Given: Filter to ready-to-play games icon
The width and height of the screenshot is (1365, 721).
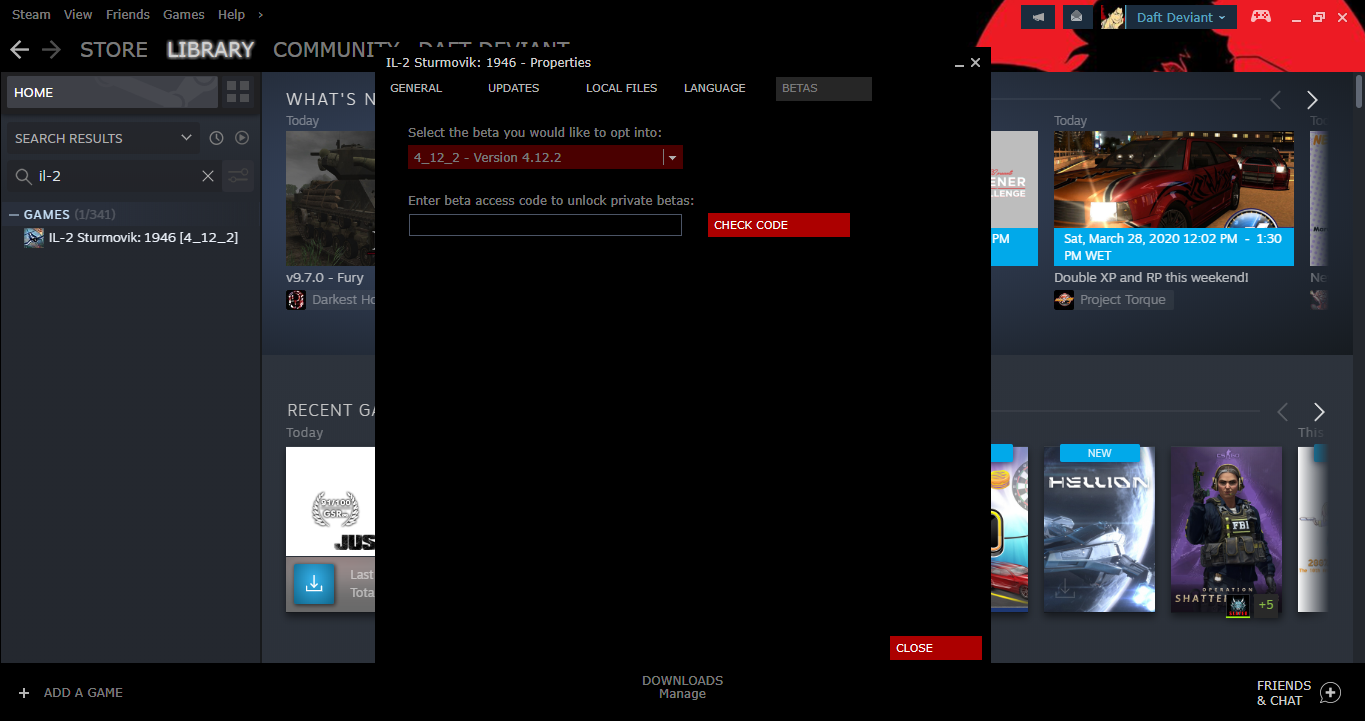Looking at the screenshot, I should pyautogui.click(x=242, y=138).
